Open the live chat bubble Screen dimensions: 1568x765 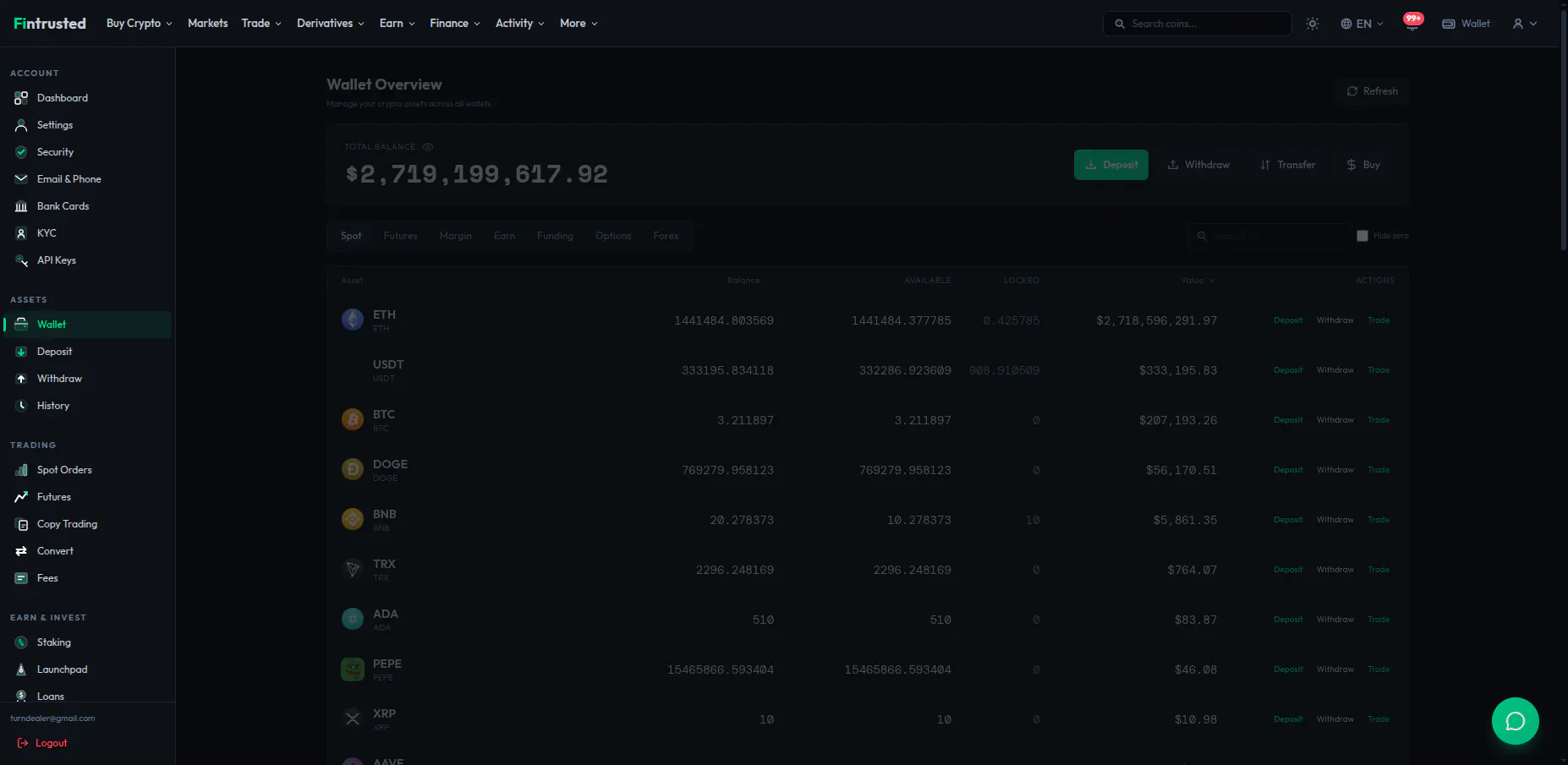1516,721
